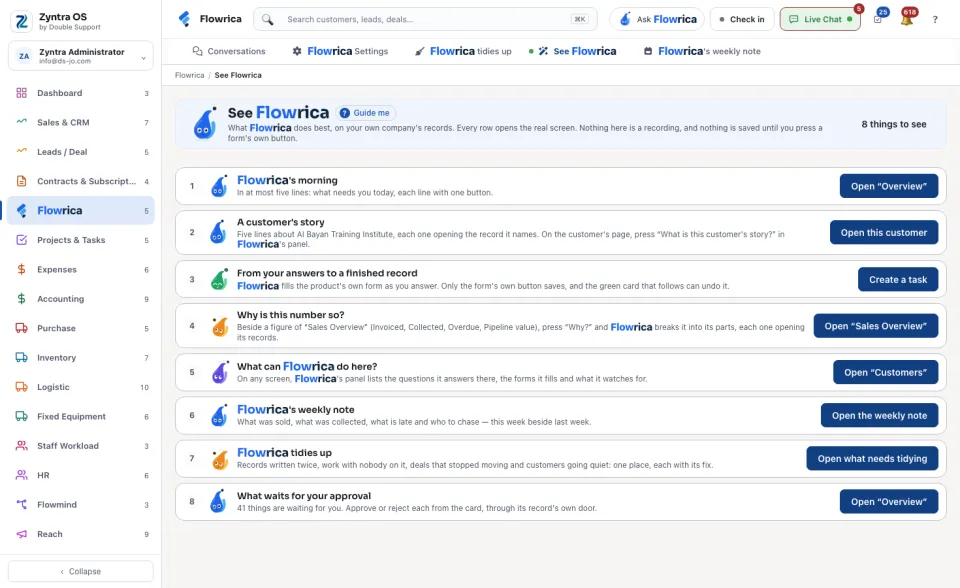Click the Open this customer button

coord(883,233)
